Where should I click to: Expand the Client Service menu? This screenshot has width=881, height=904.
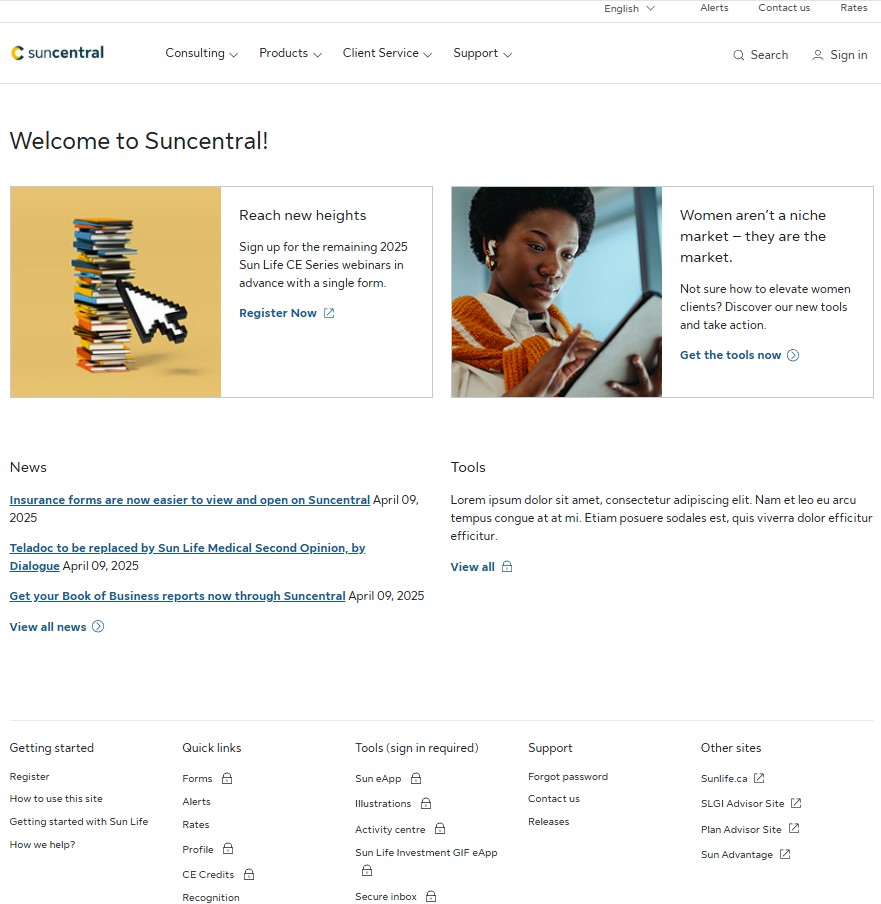point(381,53)
